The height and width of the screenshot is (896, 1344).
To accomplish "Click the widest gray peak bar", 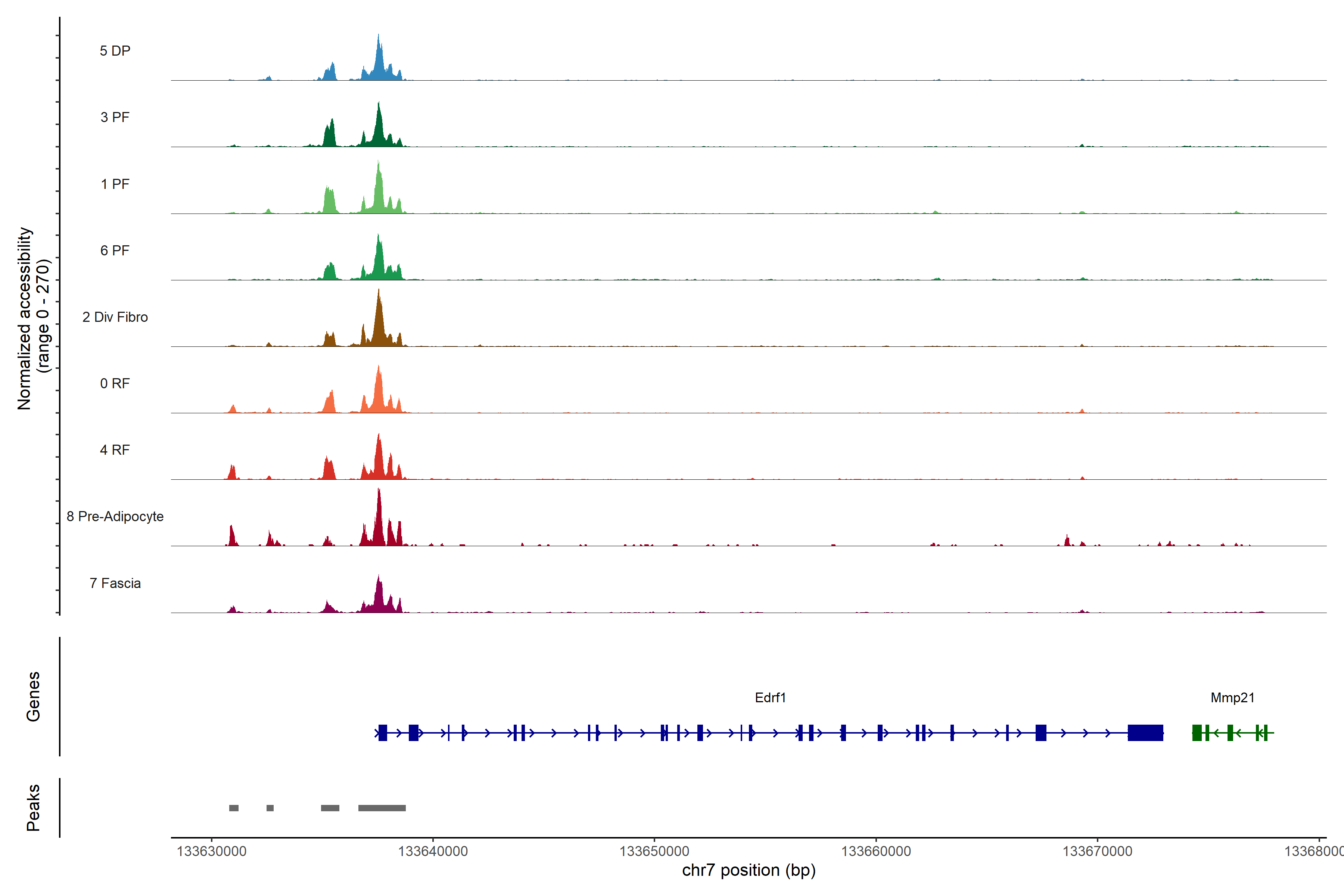I will (382, 808).
